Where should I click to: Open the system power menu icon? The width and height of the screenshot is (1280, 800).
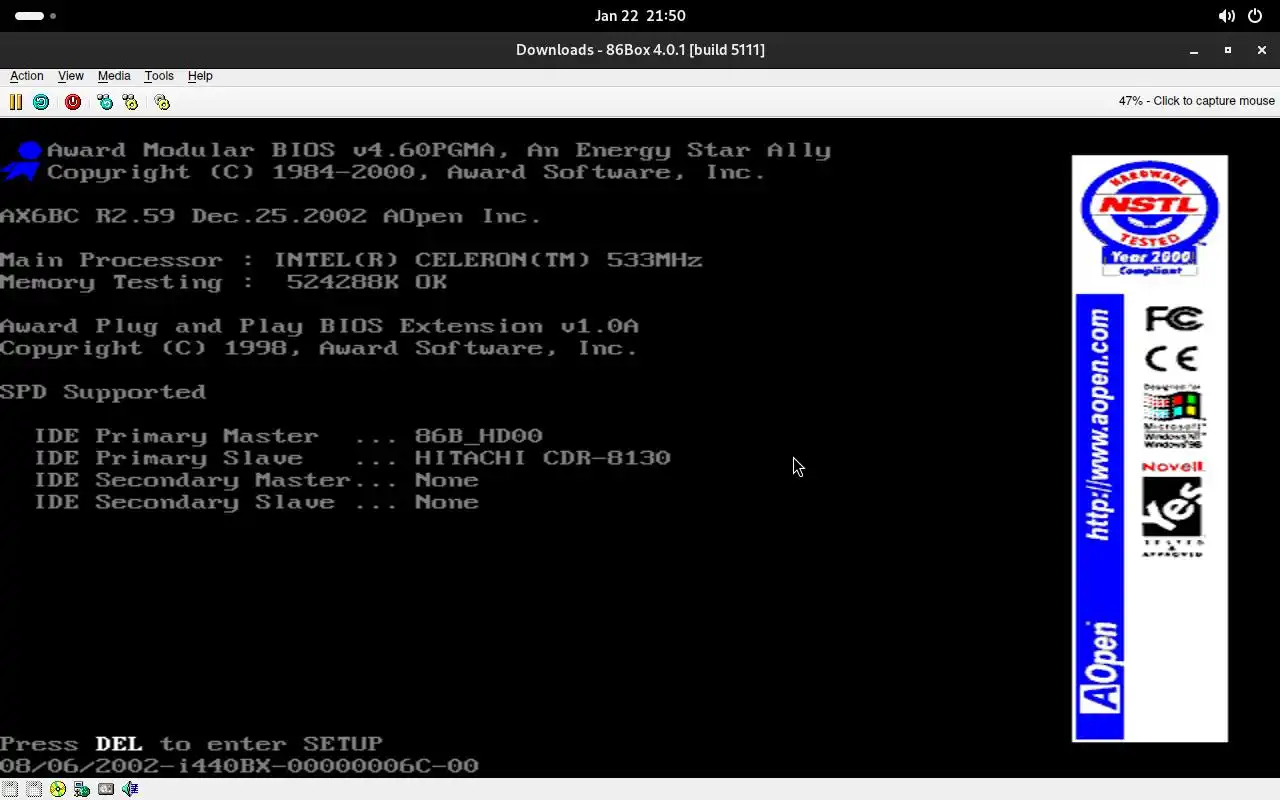(1255, 16)
